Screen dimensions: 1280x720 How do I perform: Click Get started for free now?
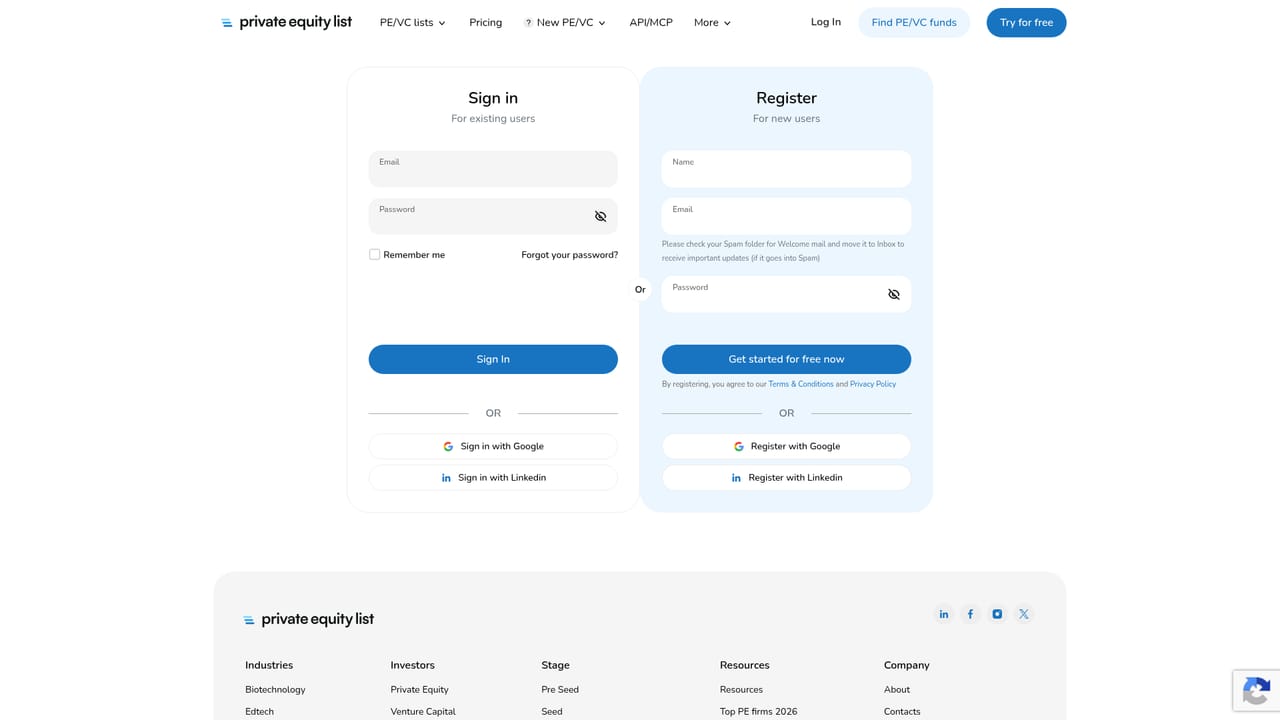786,359
